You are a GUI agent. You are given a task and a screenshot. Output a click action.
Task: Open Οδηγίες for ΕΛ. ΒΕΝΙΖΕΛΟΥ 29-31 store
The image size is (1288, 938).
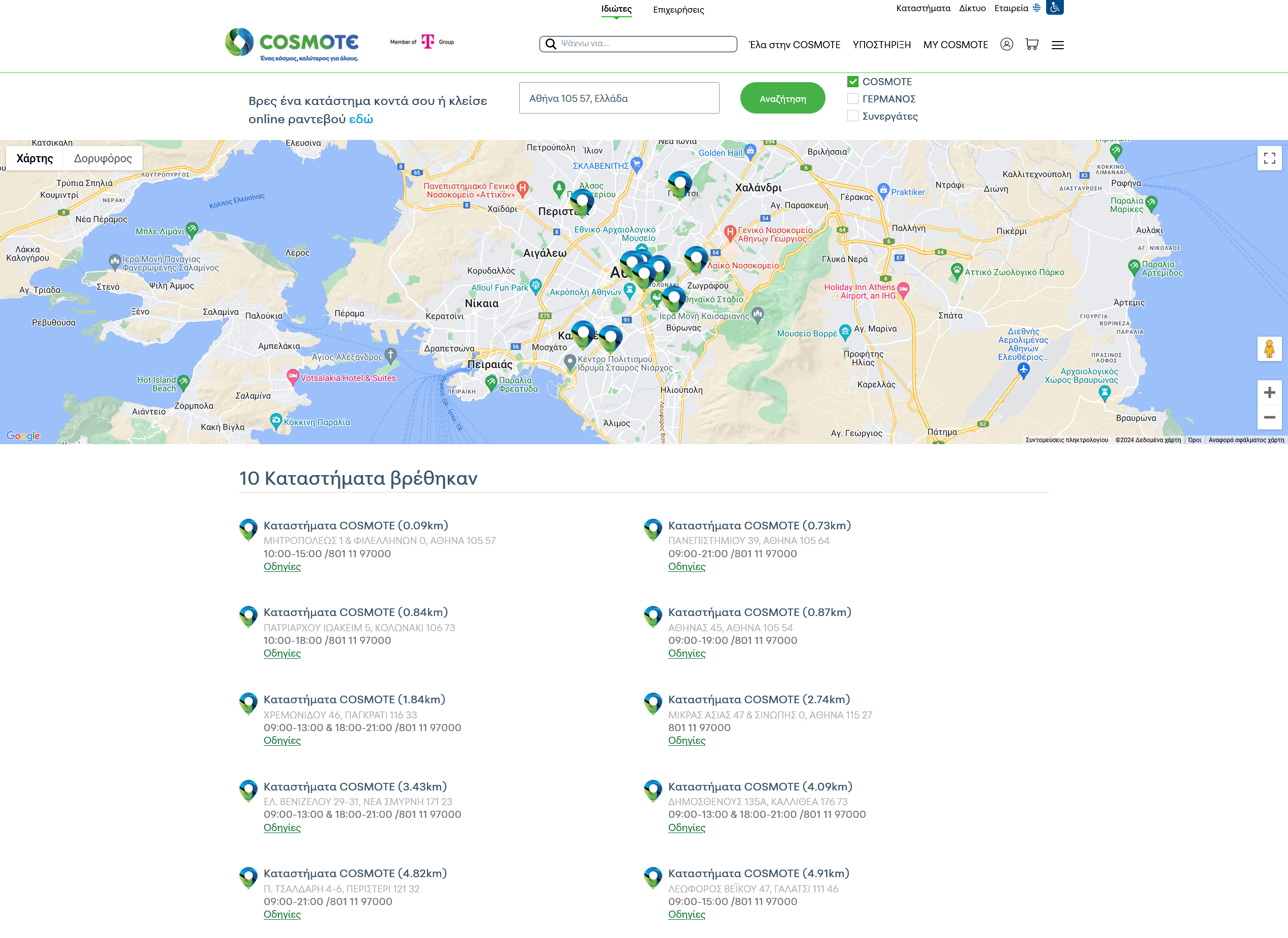click(281, 828)
